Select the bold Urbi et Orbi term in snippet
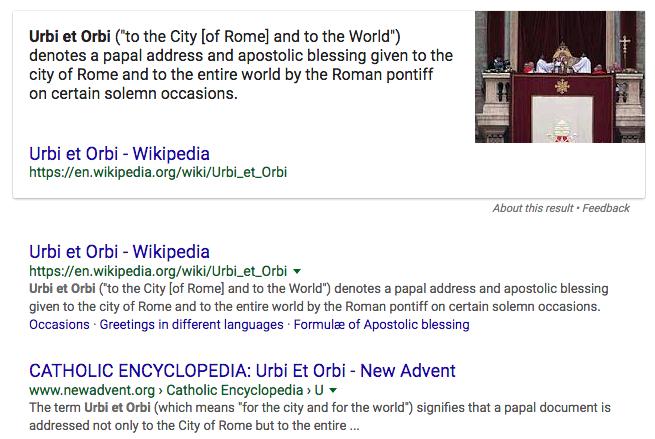 point(70,36)
